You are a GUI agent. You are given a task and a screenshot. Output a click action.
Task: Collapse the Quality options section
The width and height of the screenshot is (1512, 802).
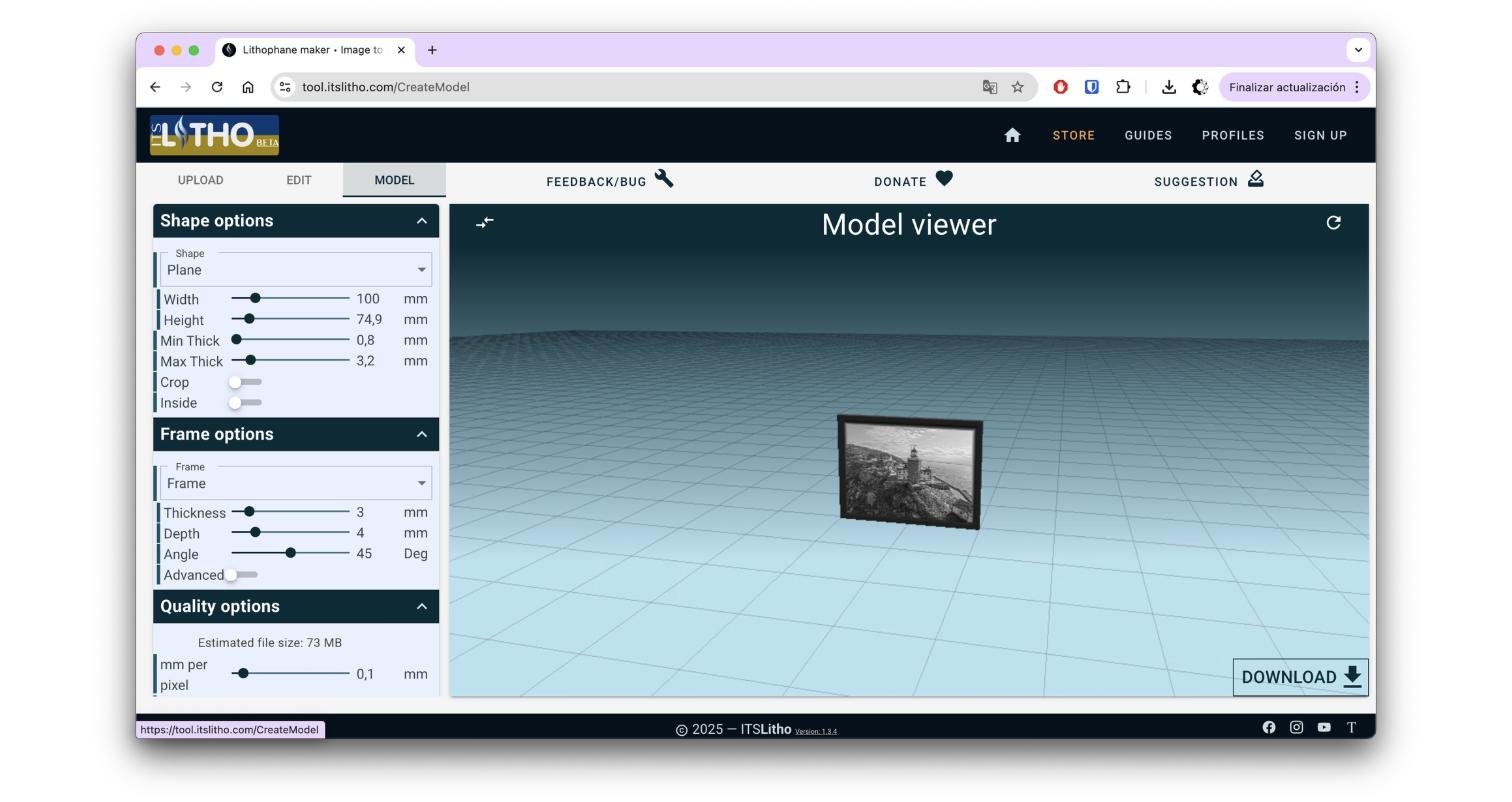pos(422,606)
